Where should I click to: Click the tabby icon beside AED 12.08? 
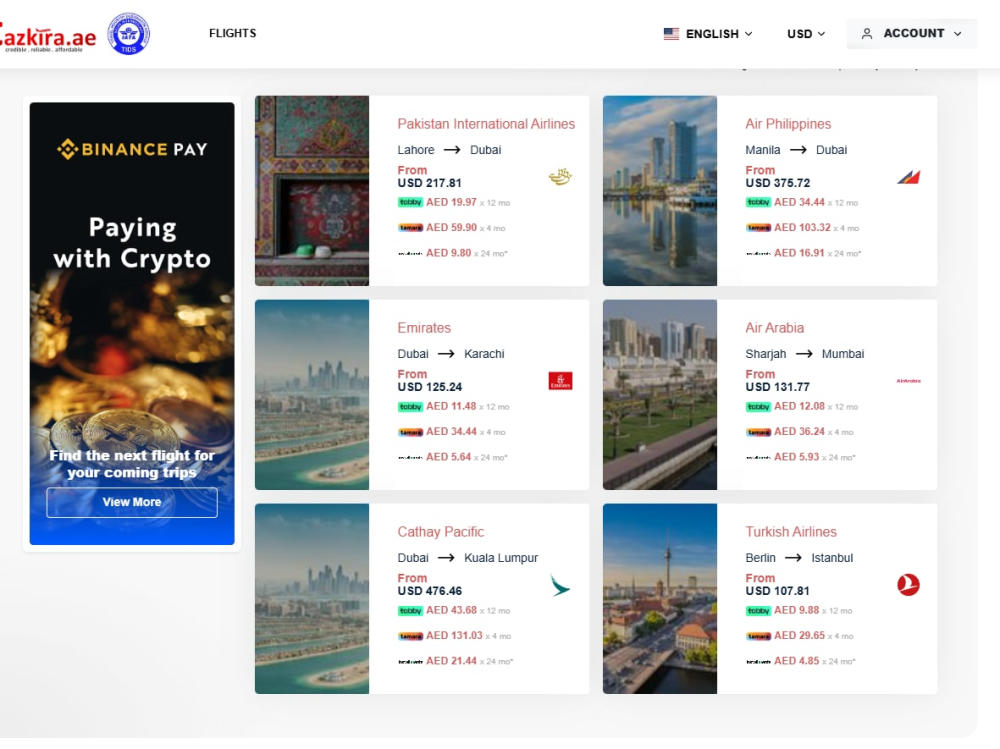(x=758, y=406)
